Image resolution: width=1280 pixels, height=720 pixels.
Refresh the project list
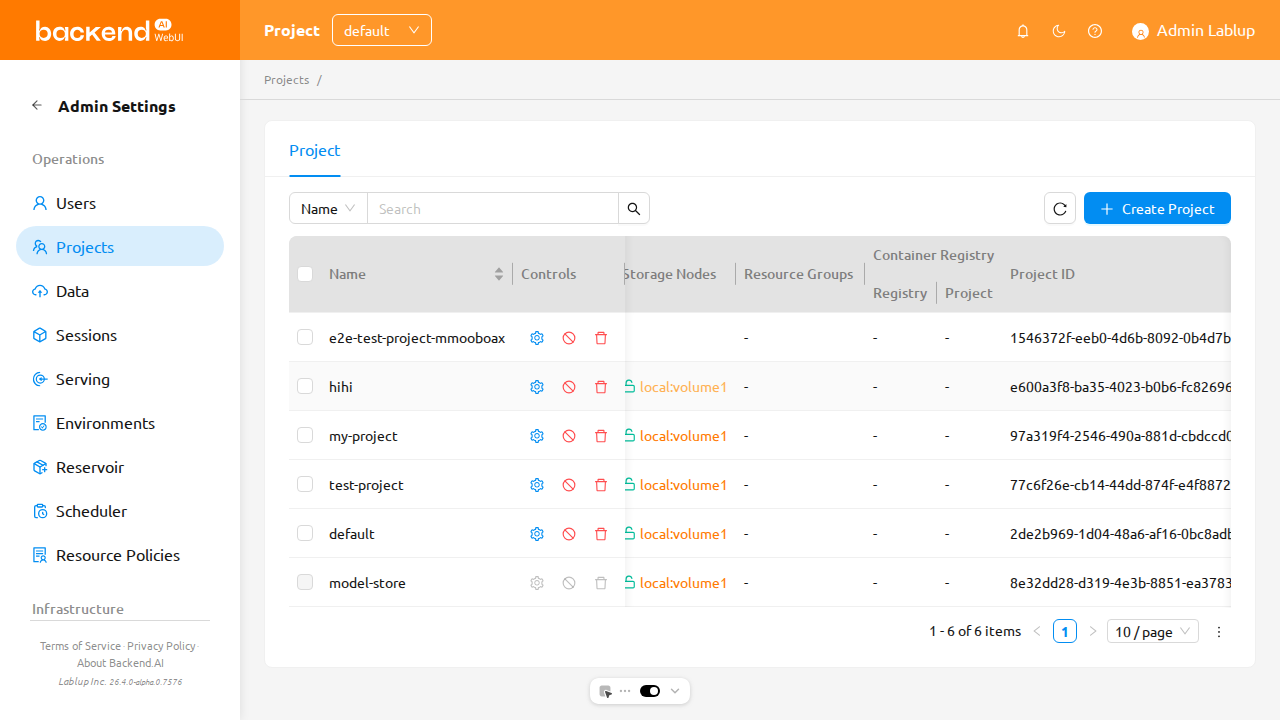1060,209
